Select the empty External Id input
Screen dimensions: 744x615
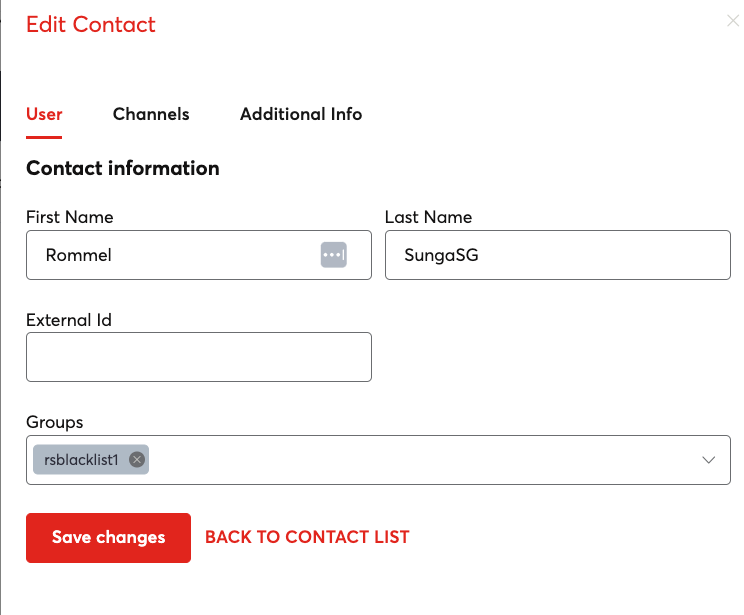198,357
